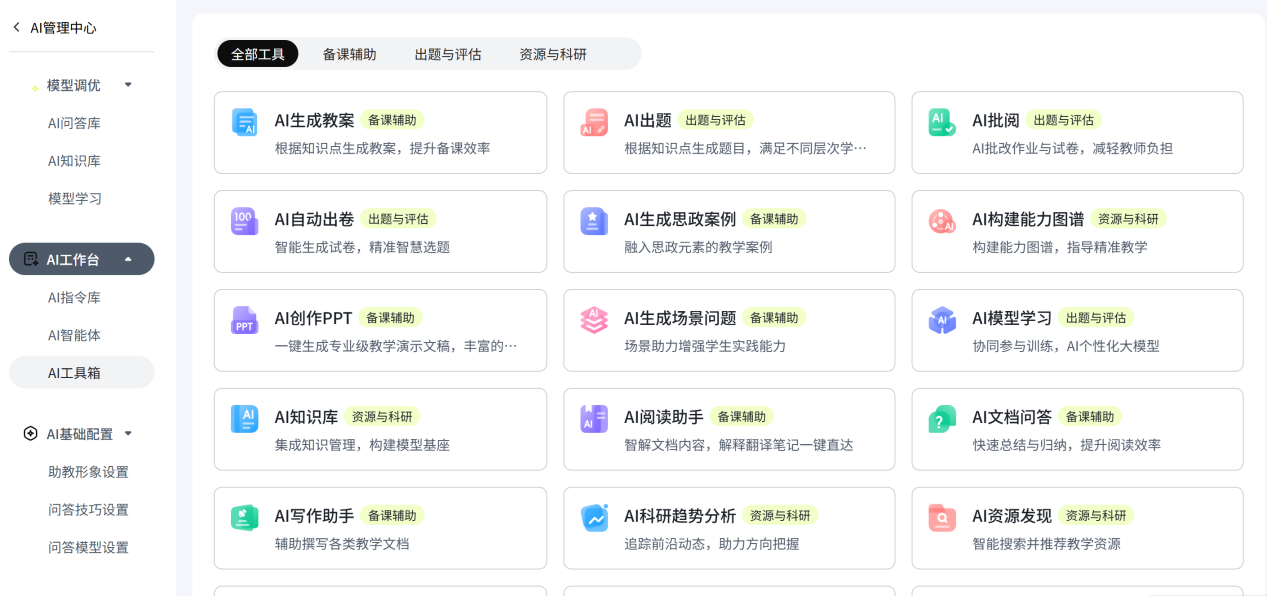The width and height of the screenshot is (1267, 596).
Task: Click the AI自动出卷 score-sheet icon
Action: tap(245, 221)
